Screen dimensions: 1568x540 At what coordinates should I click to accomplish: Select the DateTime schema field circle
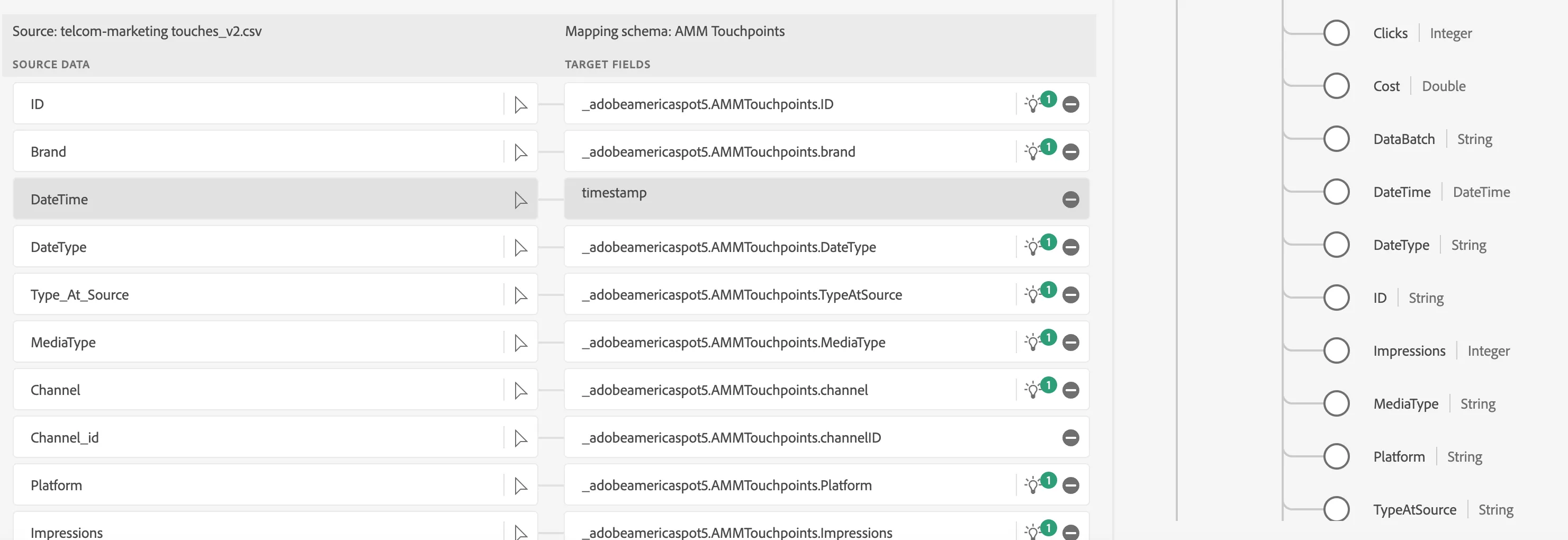1336,192
